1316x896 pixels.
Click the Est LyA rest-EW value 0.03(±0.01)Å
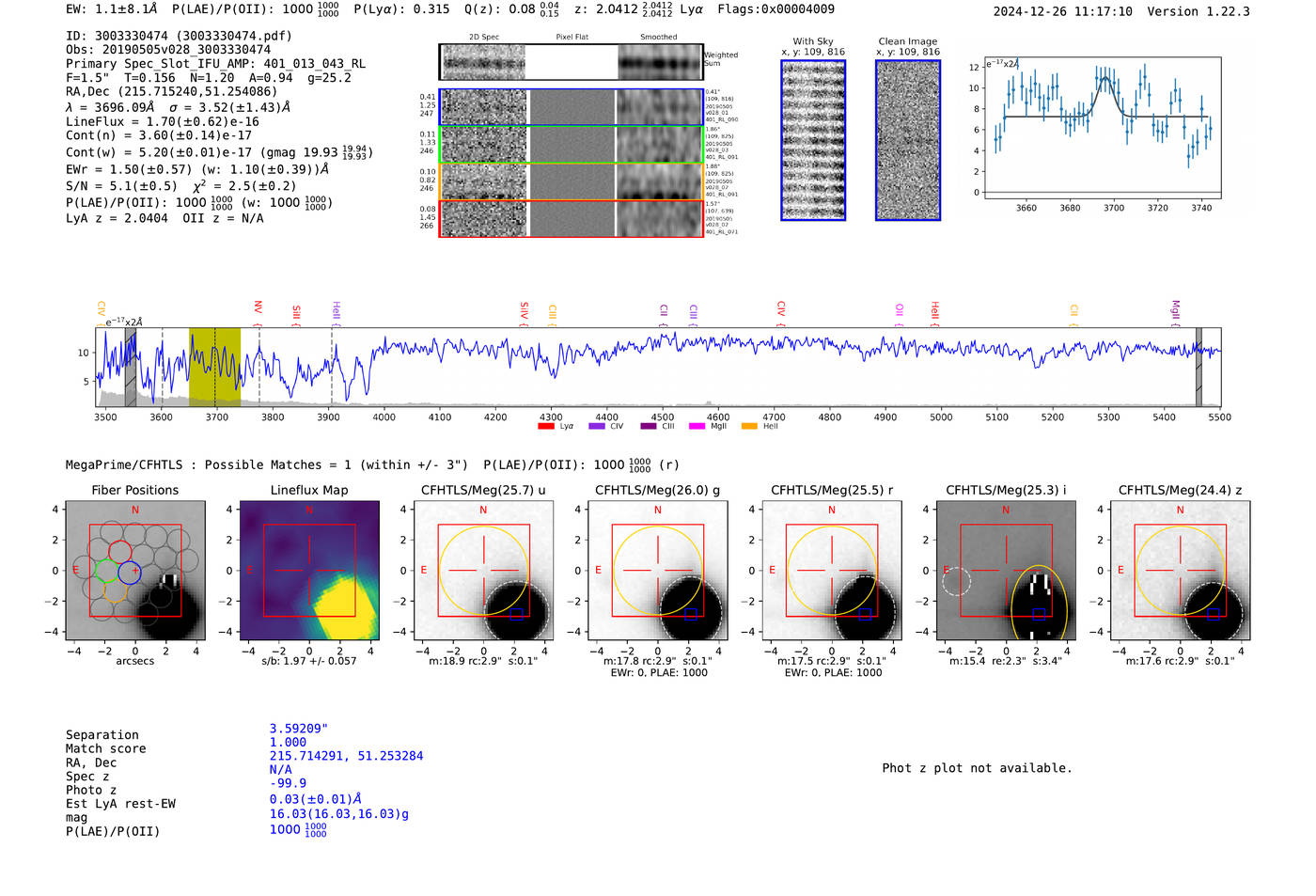tap(316, 799)
